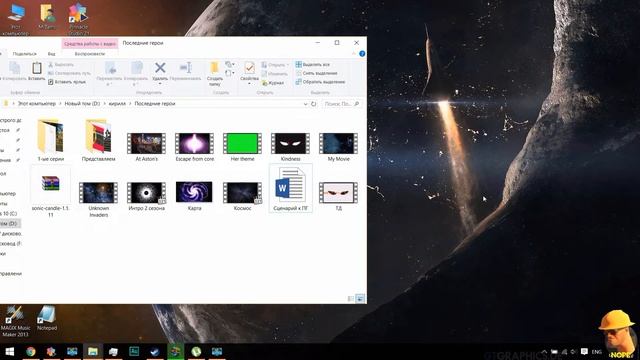Click Снять выделение (Select none)

coord(316,73)
